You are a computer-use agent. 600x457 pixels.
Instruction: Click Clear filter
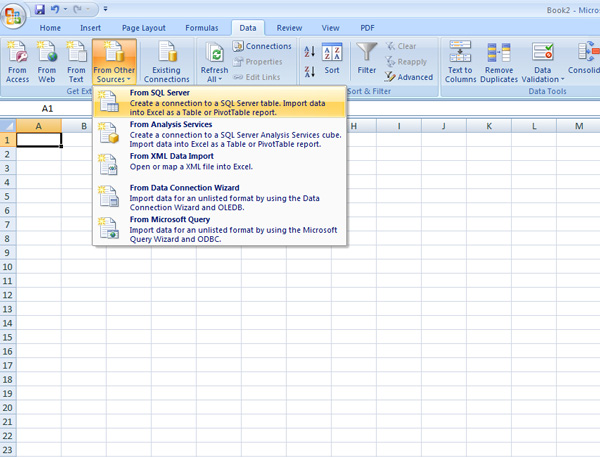coord(401,46)
